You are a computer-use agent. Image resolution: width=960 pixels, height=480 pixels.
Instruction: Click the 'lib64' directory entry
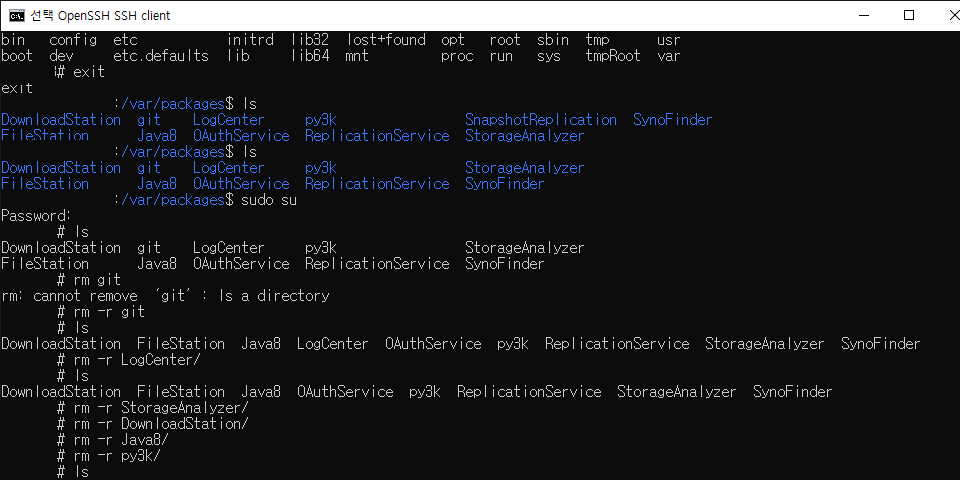(310, 56)
